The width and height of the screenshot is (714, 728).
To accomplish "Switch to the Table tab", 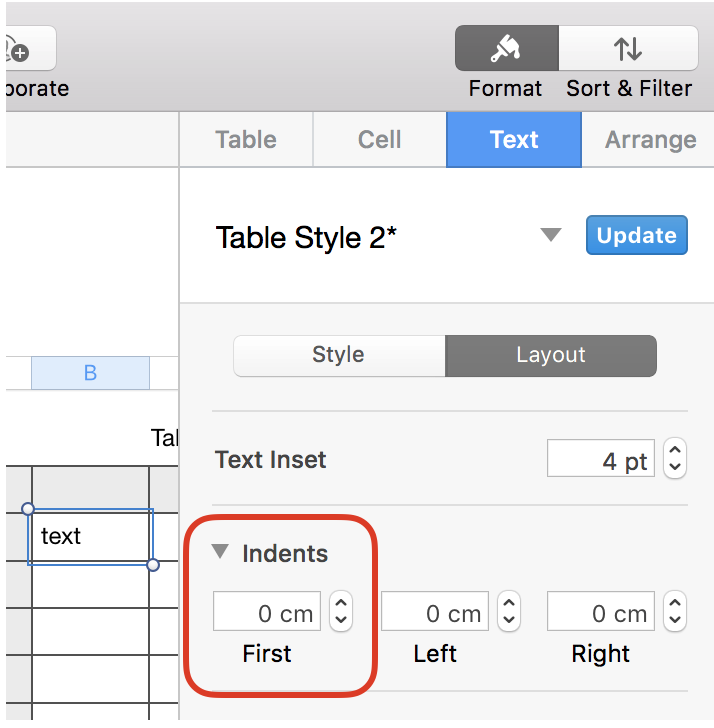I will click(246, 140).
